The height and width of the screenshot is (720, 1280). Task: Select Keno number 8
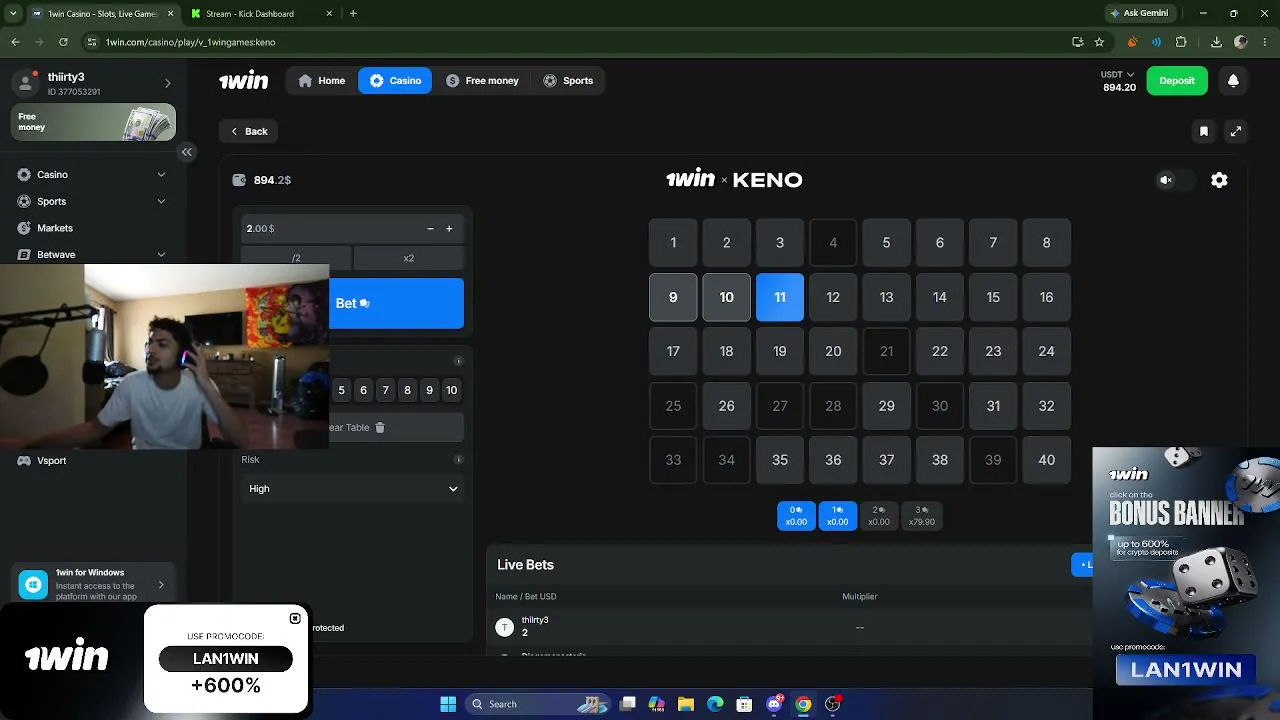(1046, 243)
